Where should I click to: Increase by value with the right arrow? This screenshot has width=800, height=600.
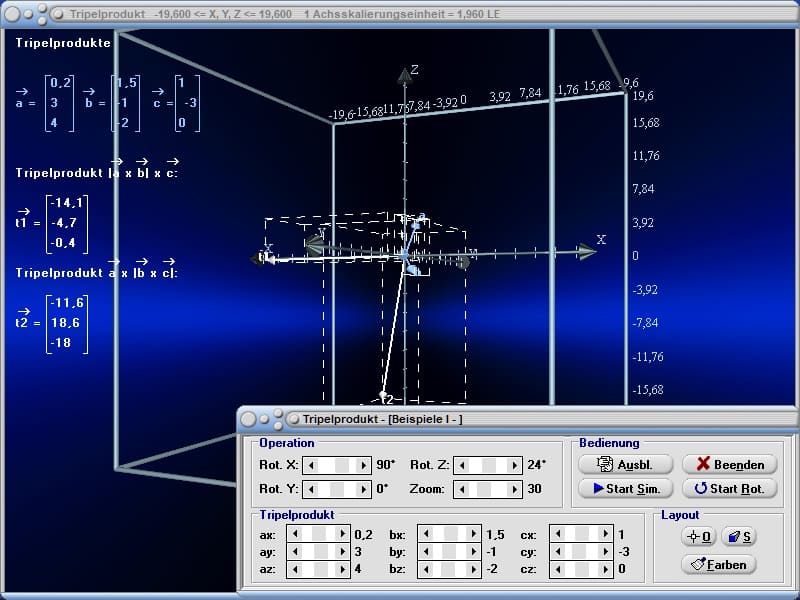(x=473, y=551)
